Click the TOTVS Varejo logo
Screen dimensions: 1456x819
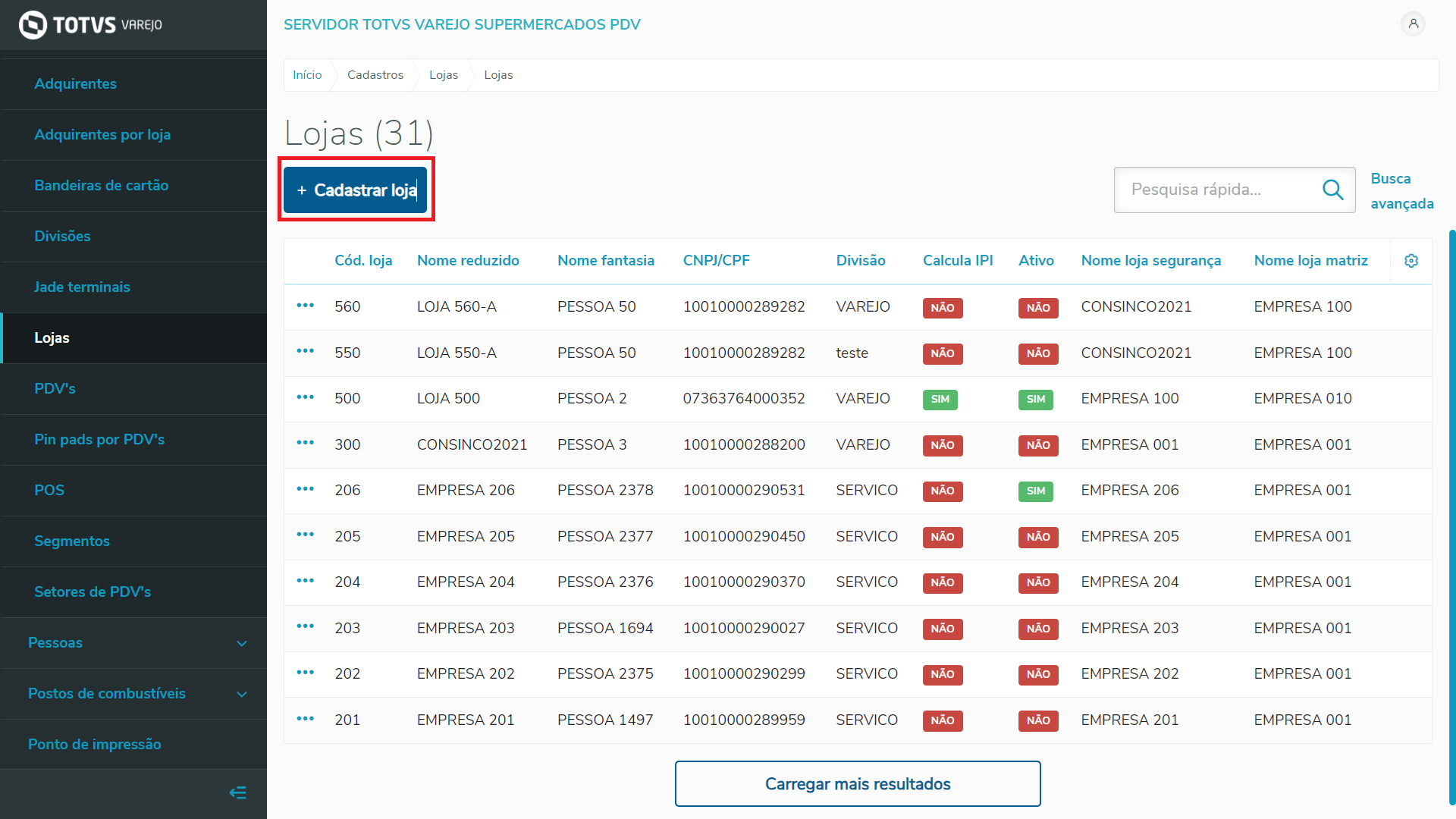tap(91, 25)
